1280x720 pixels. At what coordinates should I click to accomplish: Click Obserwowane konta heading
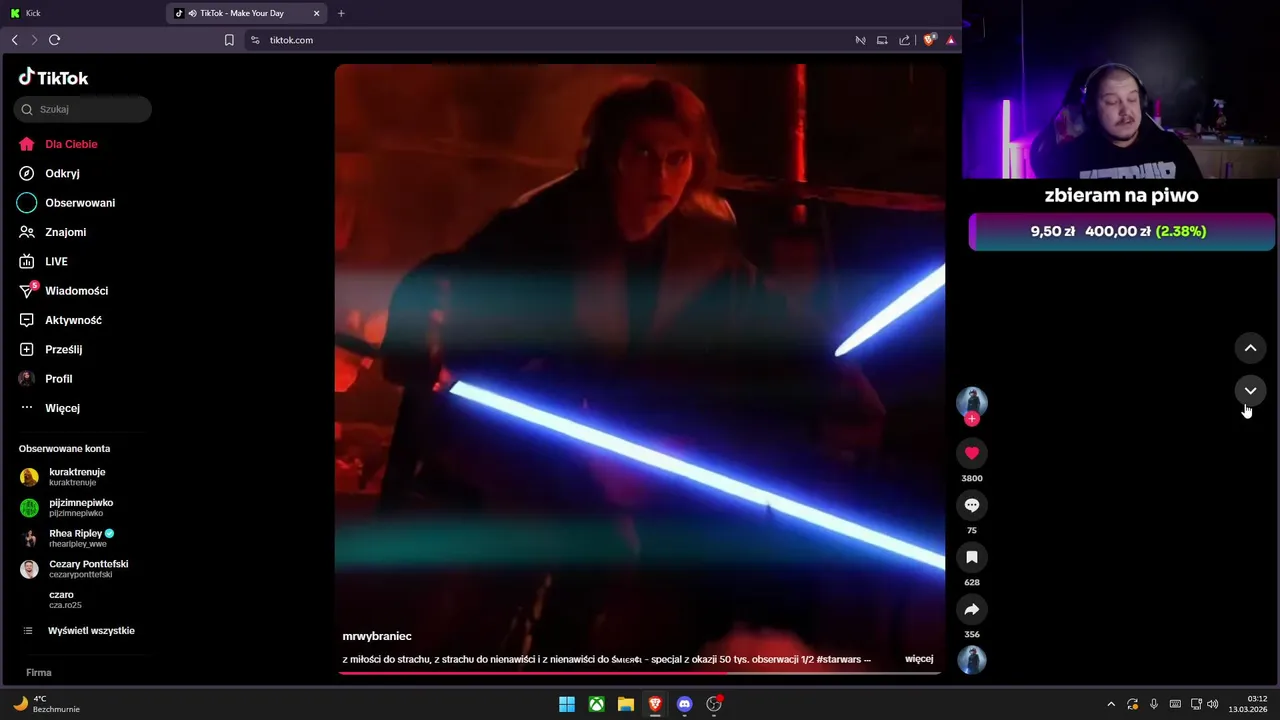pyautogui.click(x=64, y=449)
